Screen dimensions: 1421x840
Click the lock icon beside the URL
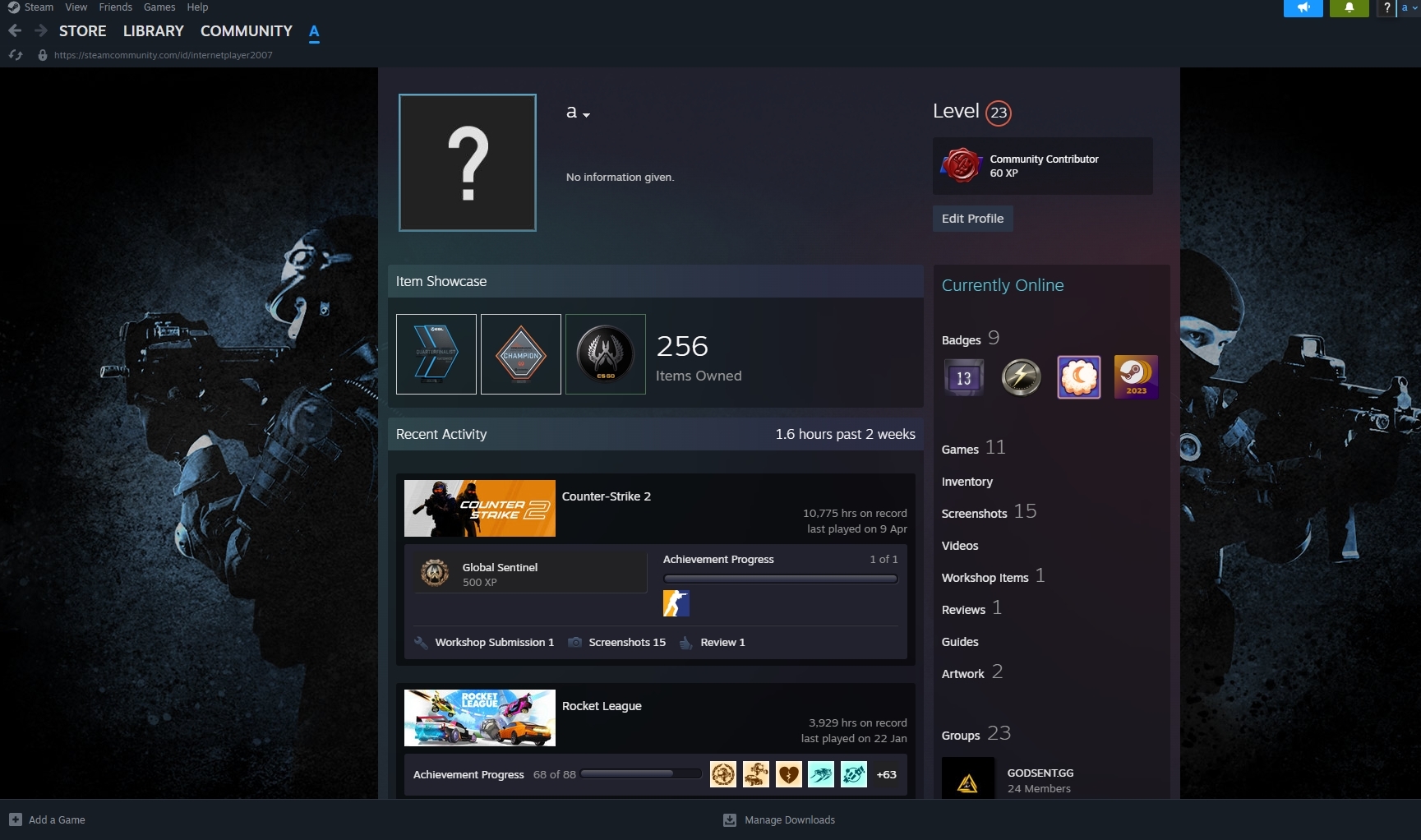[x=43, y=55]
